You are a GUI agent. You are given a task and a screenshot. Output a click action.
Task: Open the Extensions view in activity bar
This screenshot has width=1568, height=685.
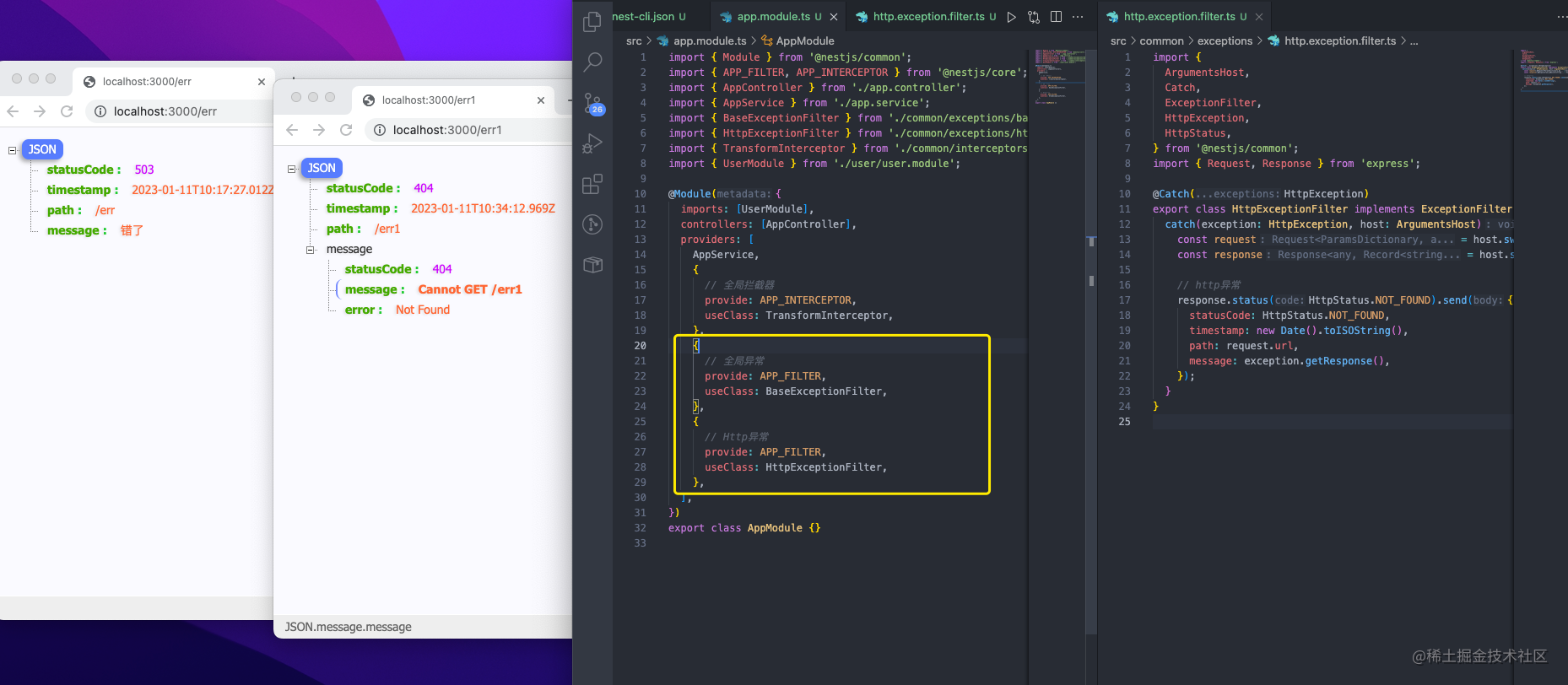click(592, 183)
